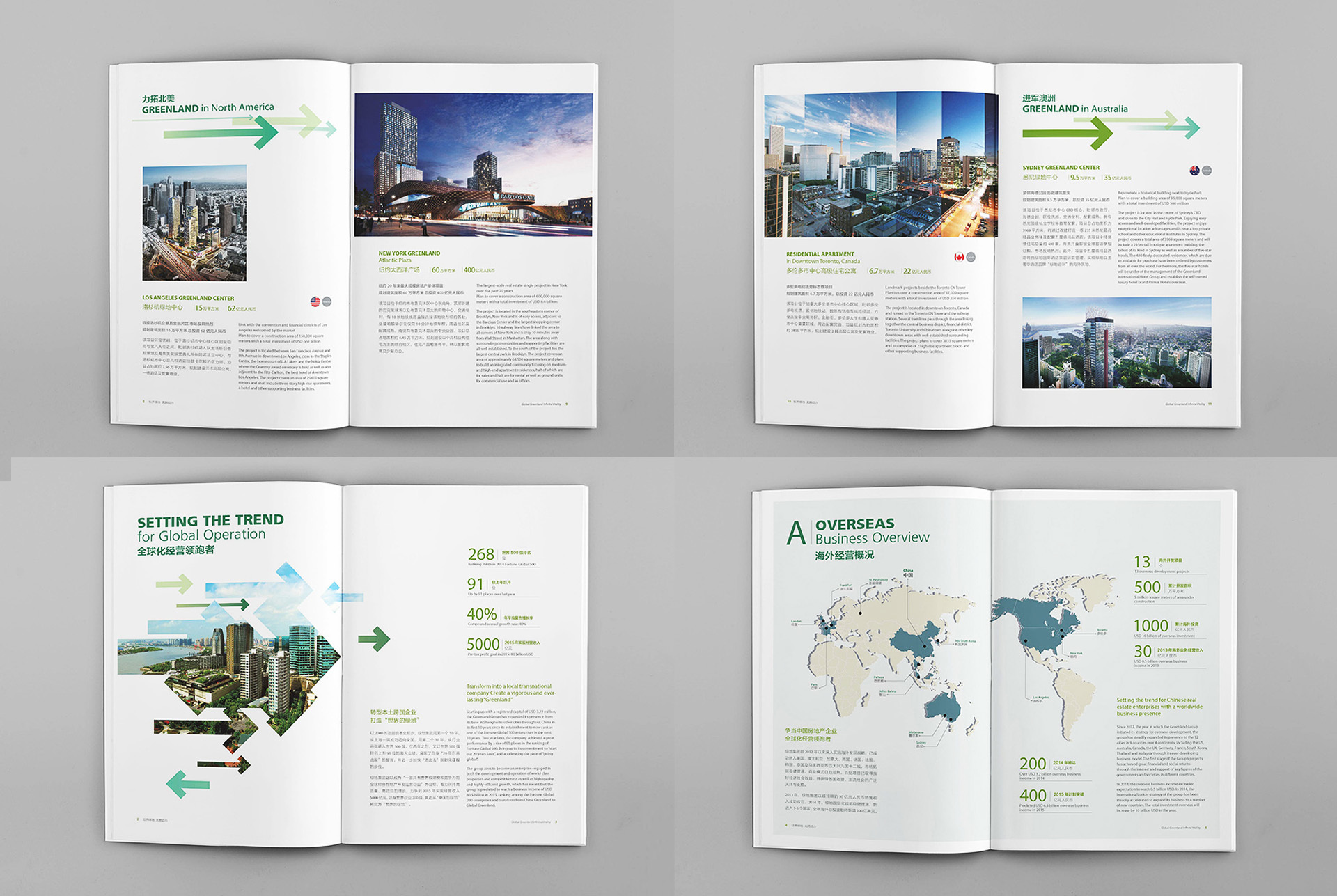The width and height of the screenshot is (1337, 896).
Task: Click 'Atlantic Plaza' subtitle
Action: point(395,260)
